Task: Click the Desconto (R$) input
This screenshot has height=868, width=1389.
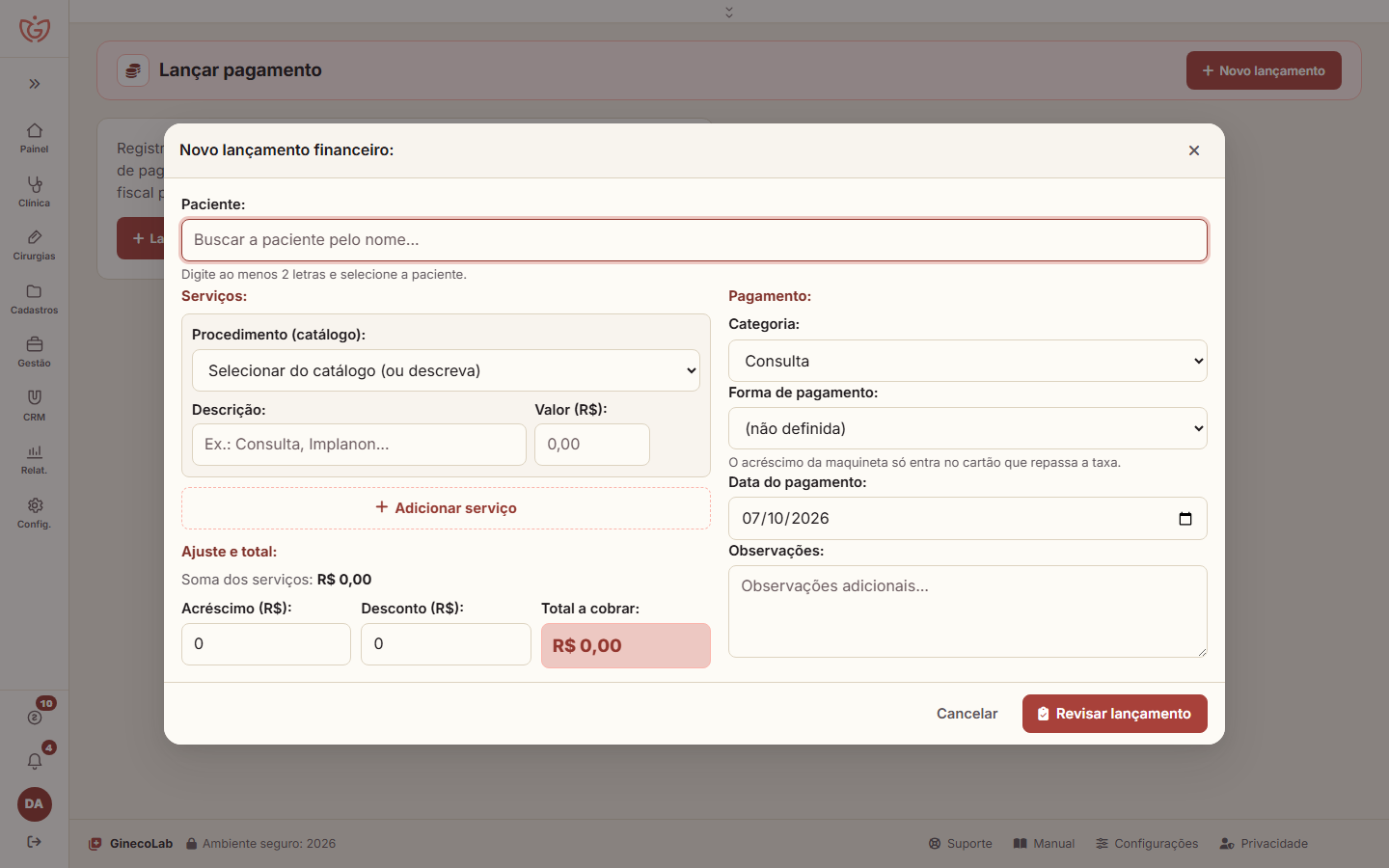Action: [x=446, y=644]
